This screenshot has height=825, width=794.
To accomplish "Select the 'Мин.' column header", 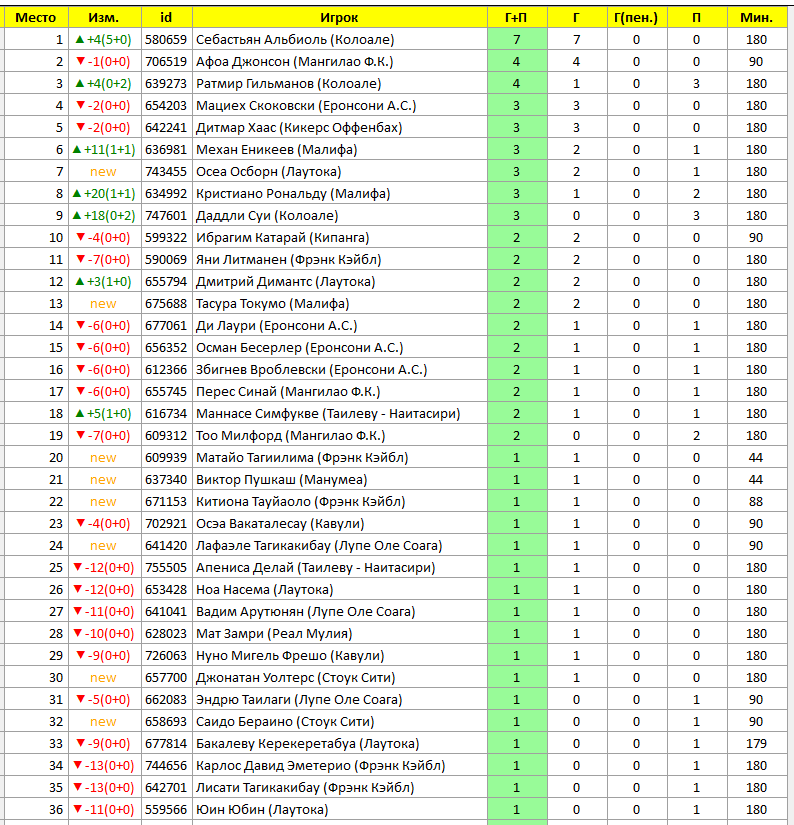I will point(757,17).
